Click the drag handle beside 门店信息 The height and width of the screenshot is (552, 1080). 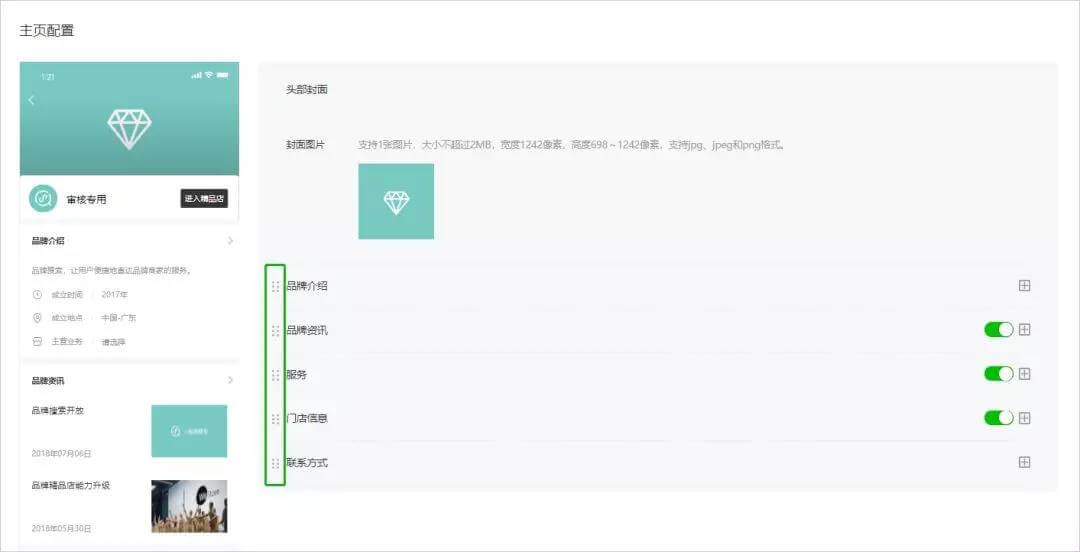coord(276,419)
